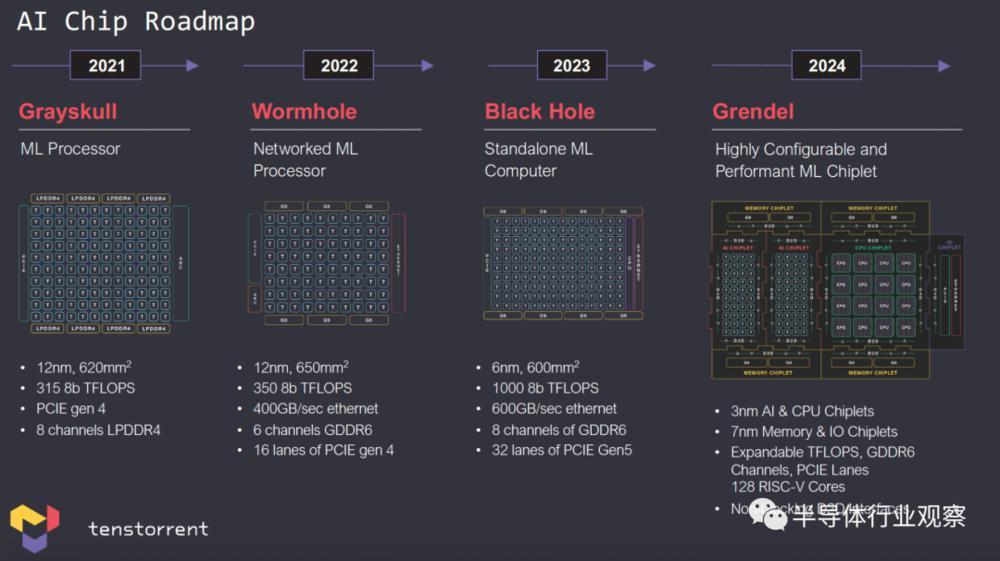The image size is (1000, 561).
Task: Click the 2023 year box
Action: pos(571,65)
